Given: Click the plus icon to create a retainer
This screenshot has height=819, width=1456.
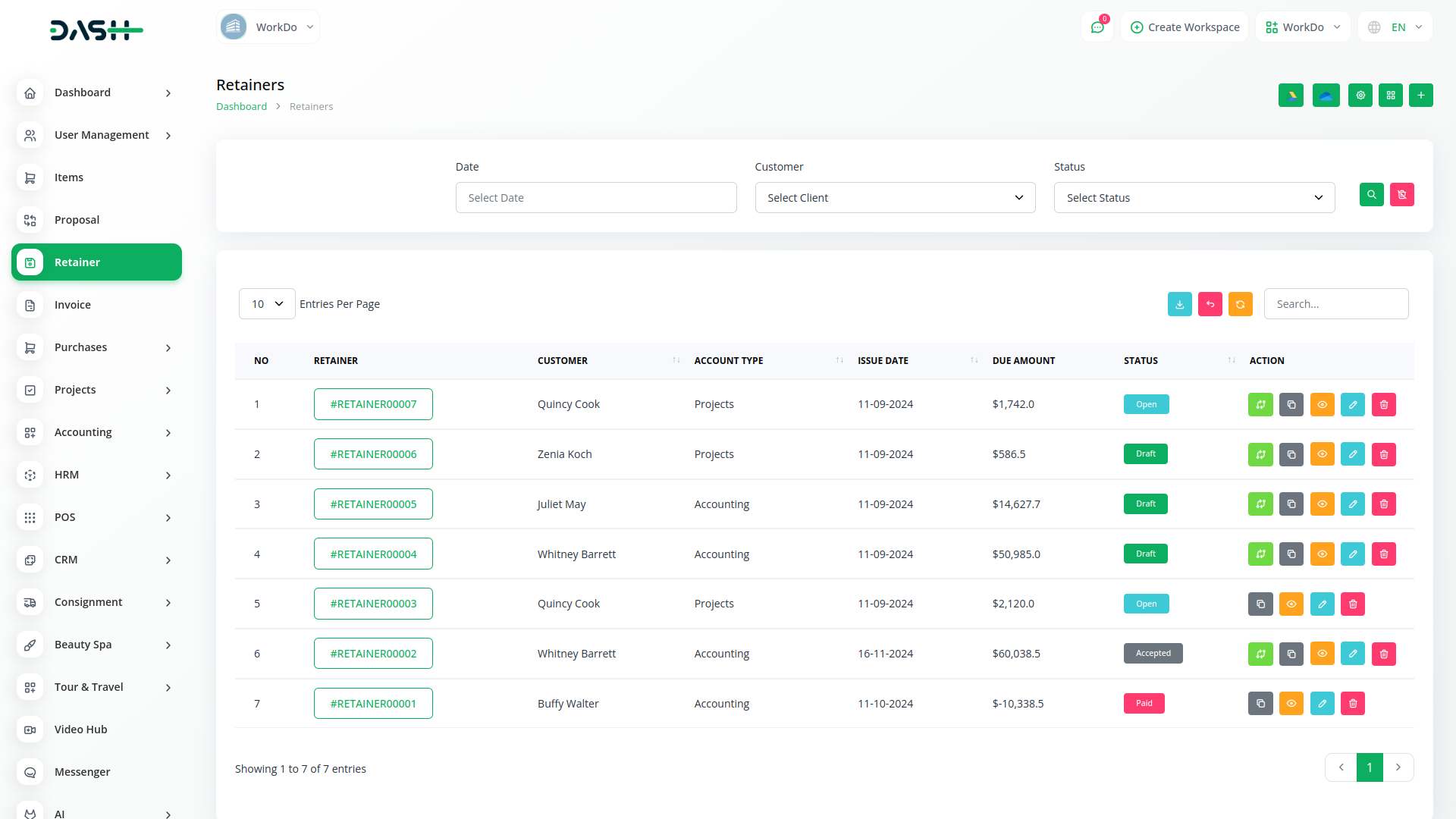Looking at the screenshot, I should click(x=1421, y=96).
